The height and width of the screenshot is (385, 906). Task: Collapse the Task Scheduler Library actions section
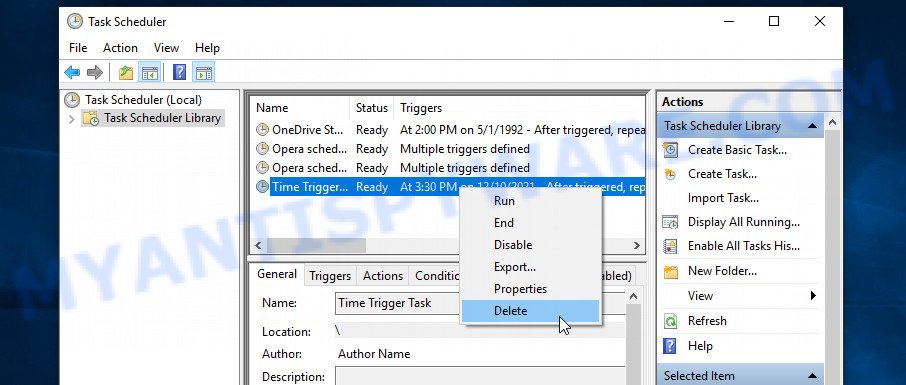pyautogui.click(x=812, y=125)
